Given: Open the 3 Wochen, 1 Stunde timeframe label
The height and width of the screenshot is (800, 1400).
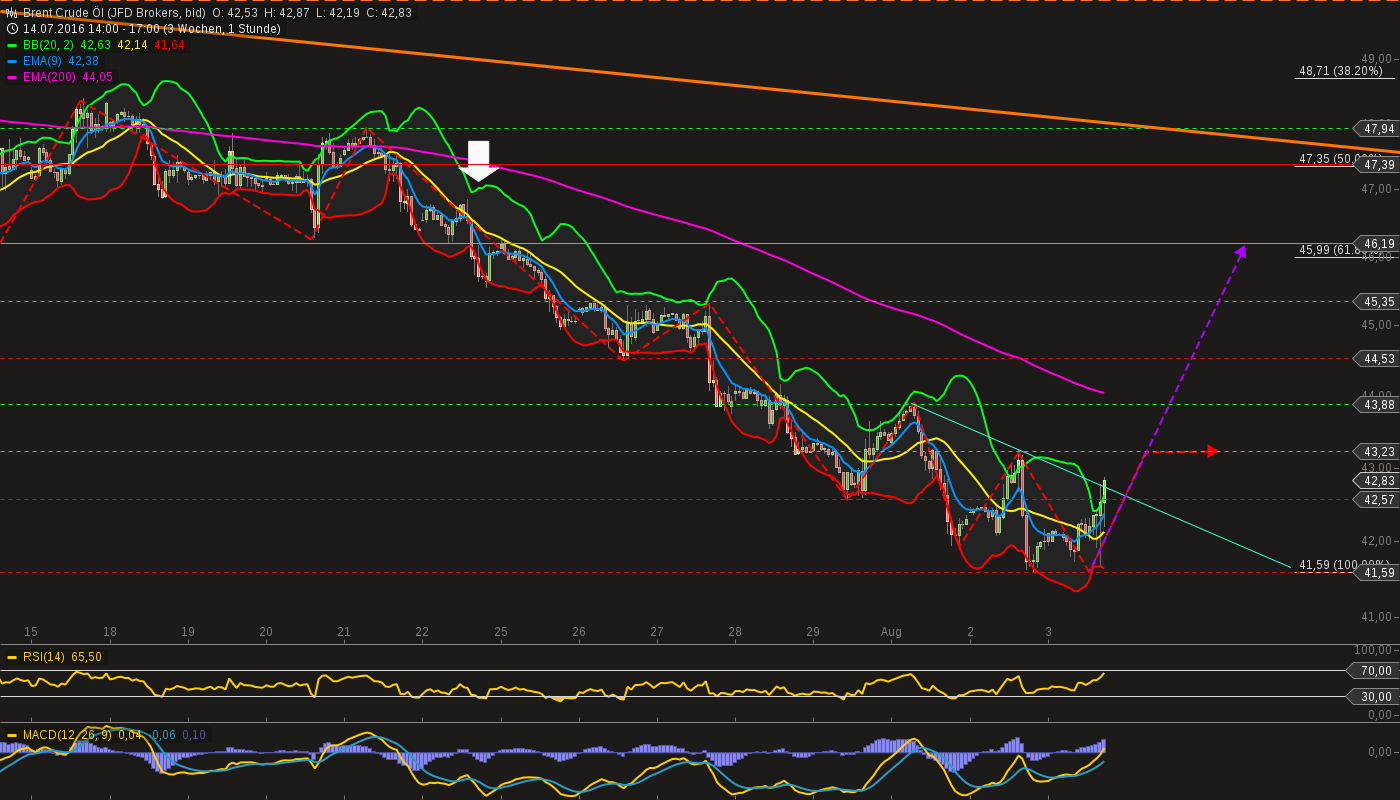Looking at the screenshot, I should click(x=222, y=29).
